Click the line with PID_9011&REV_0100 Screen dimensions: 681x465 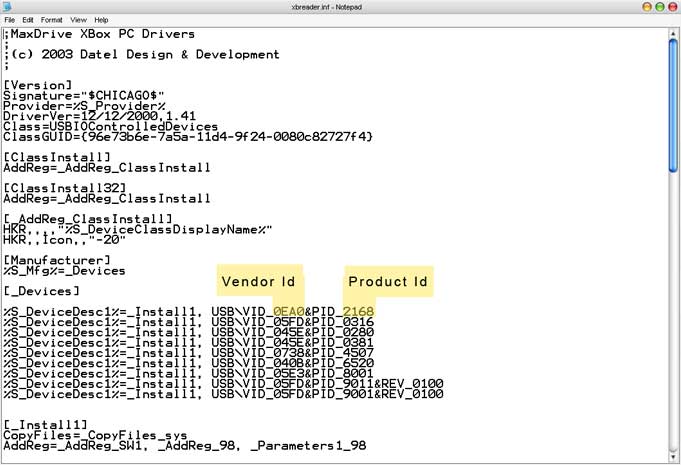pyautogui.click(x=223, y=384)
